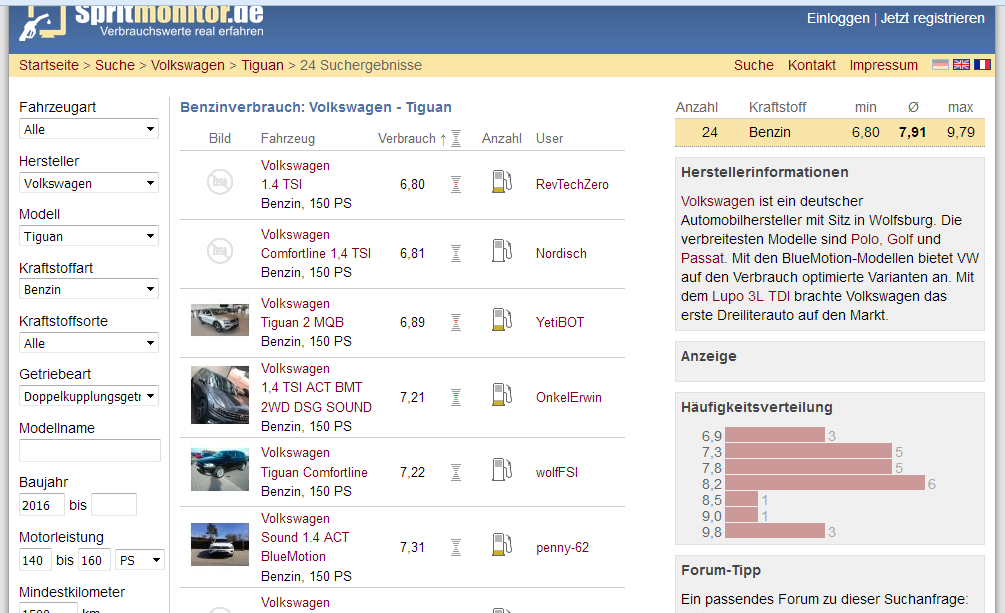Screen dimensions: 1005x613
Task: Click the sort icon beside Verbrauch header
Action: click(x=456, y=139)
